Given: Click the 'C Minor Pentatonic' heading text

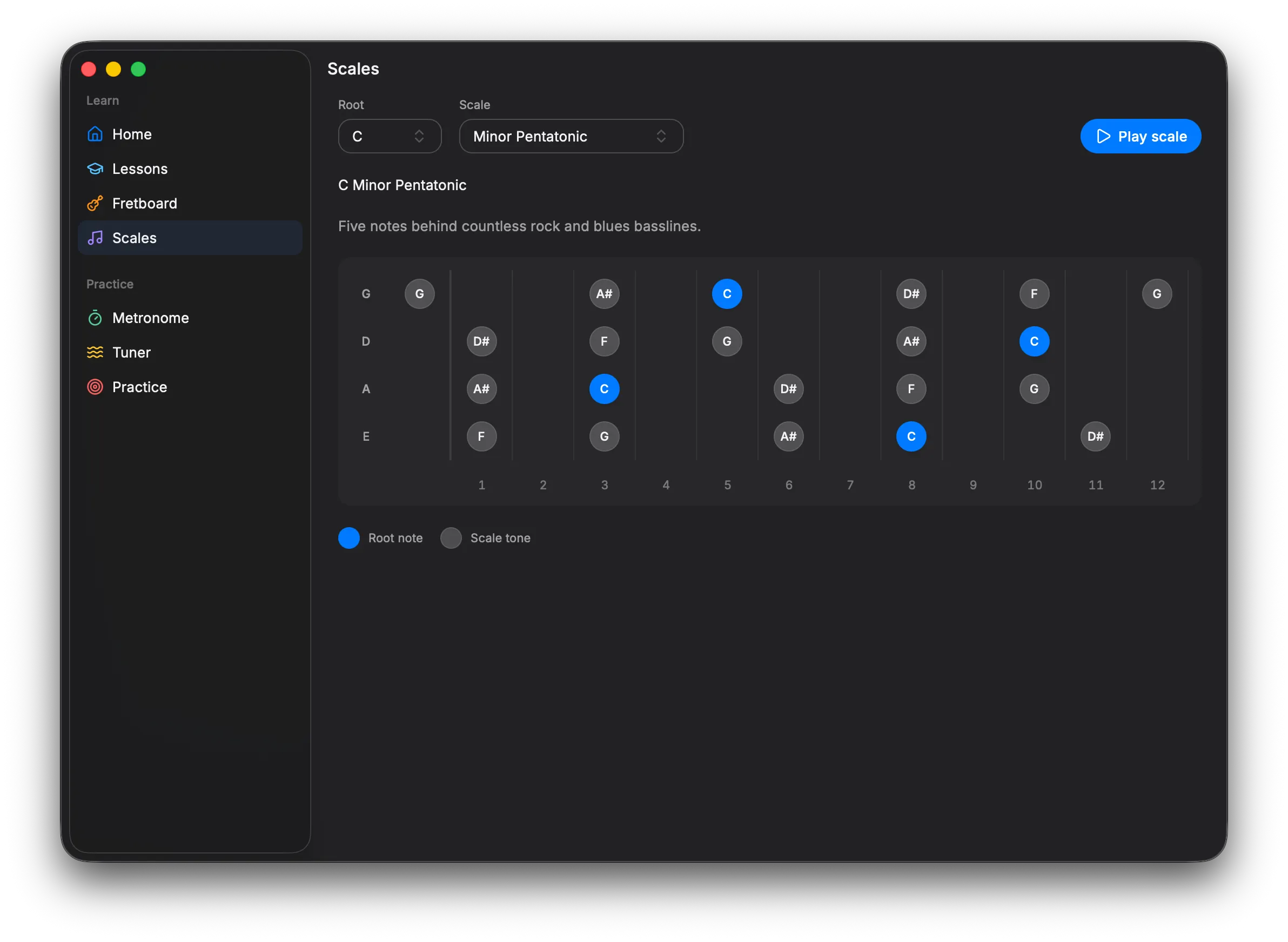Looking at the screenshot, I should (x=402, y=185).
